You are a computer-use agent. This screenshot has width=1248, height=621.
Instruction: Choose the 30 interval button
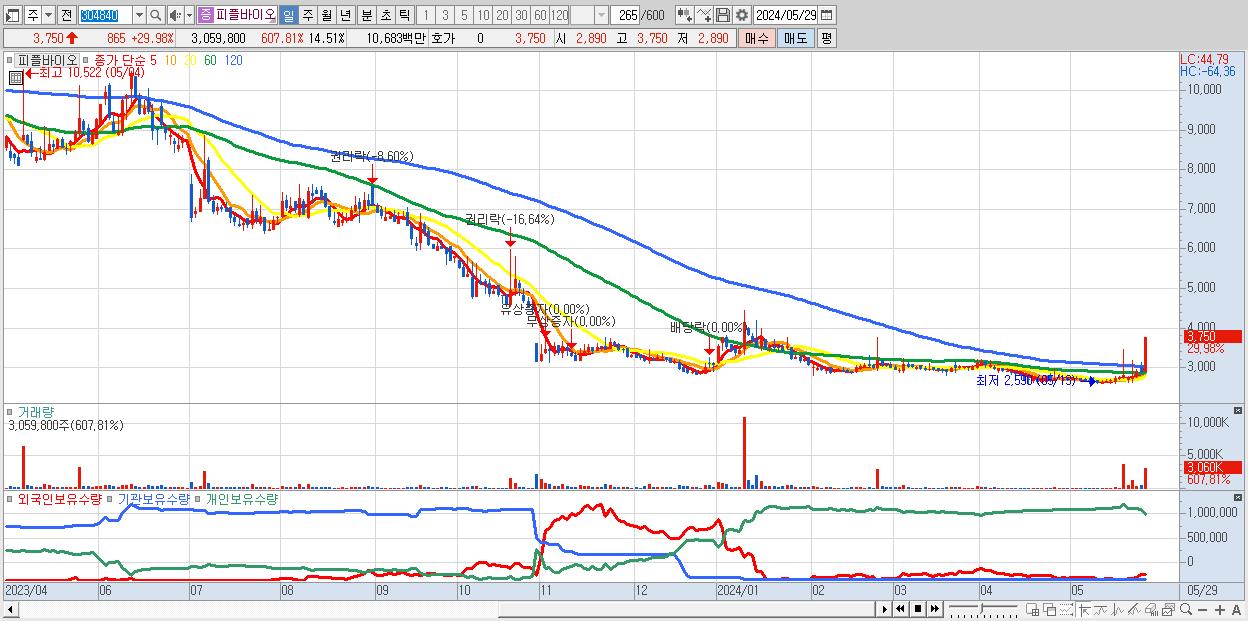pyautogui.click(x=521, y=15)
